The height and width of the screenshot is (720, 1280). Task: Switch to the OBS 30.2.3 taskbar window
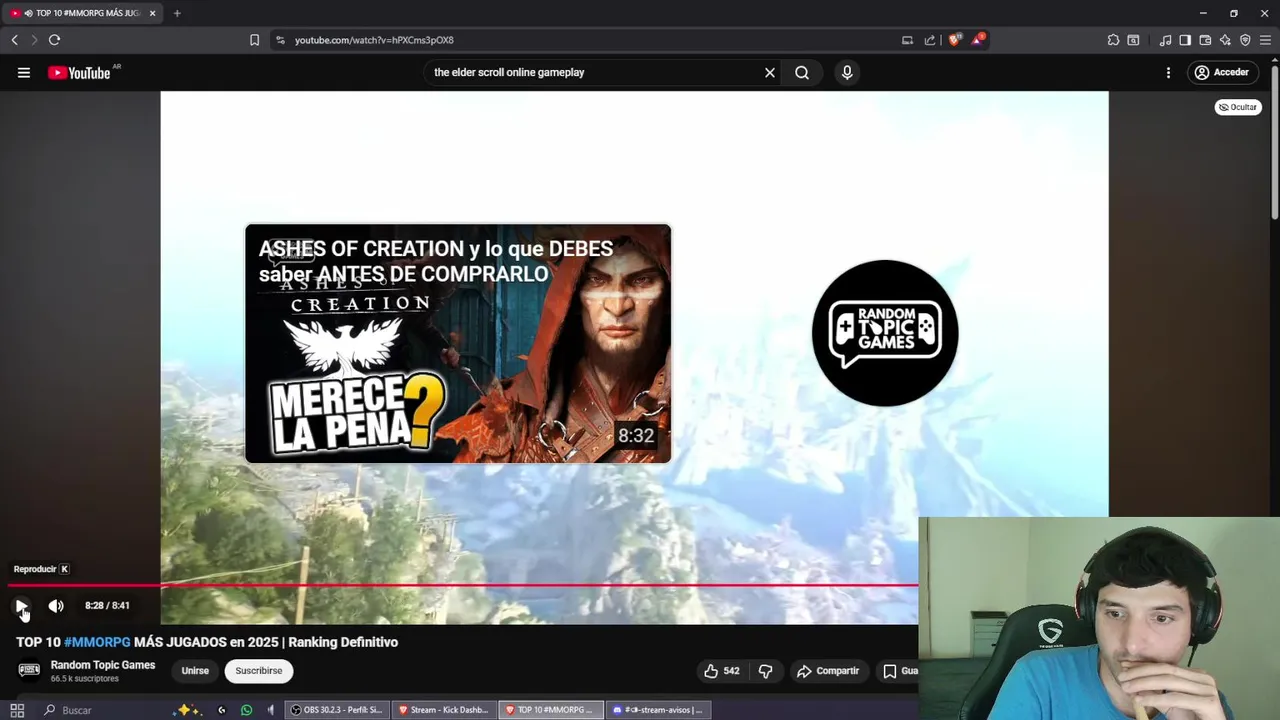tap(336, 710)
